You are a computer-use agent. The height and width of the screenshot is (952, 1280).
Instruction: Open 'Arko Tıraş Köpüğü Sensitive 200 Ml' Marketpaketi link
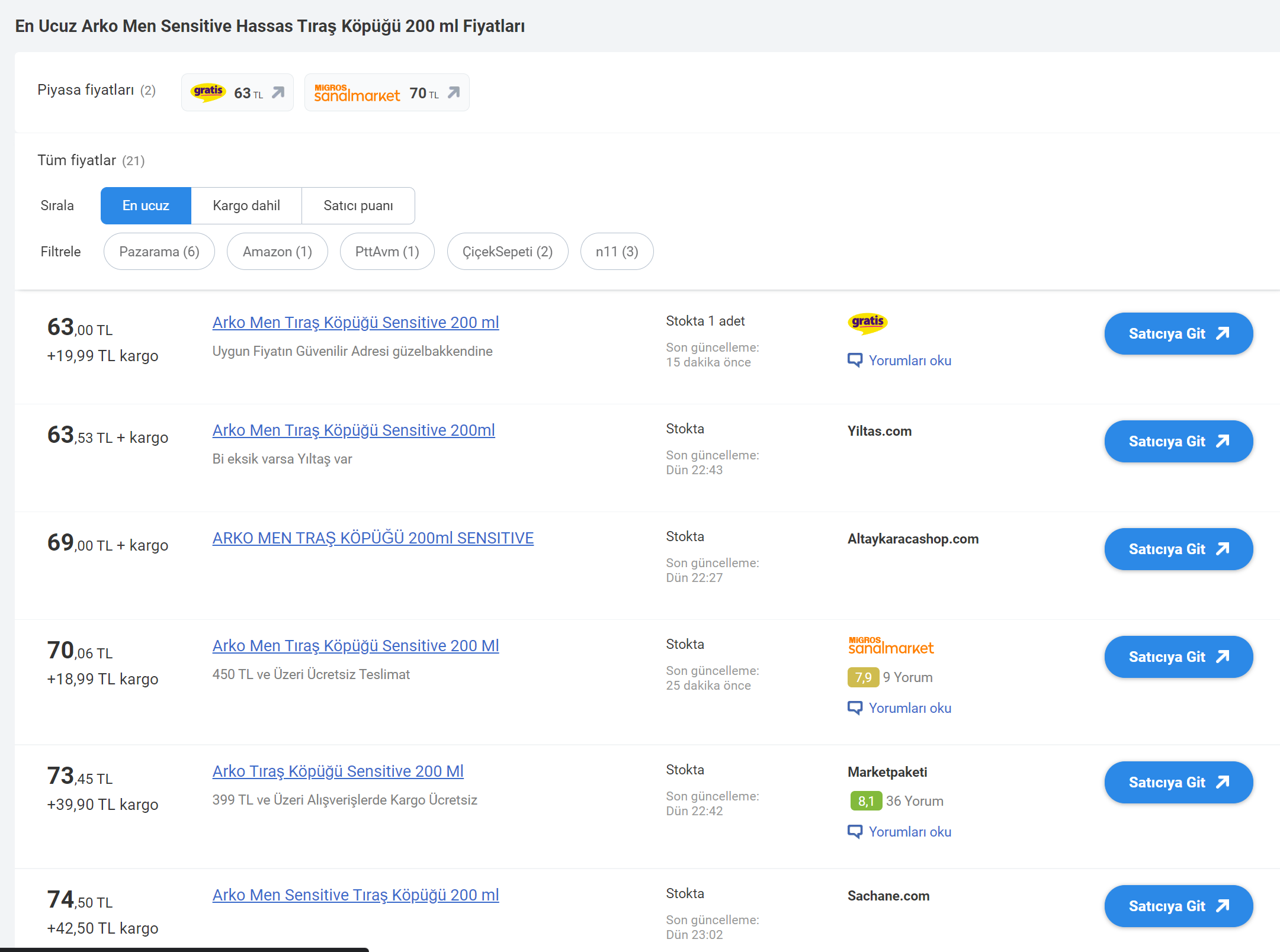click(338, 771)
